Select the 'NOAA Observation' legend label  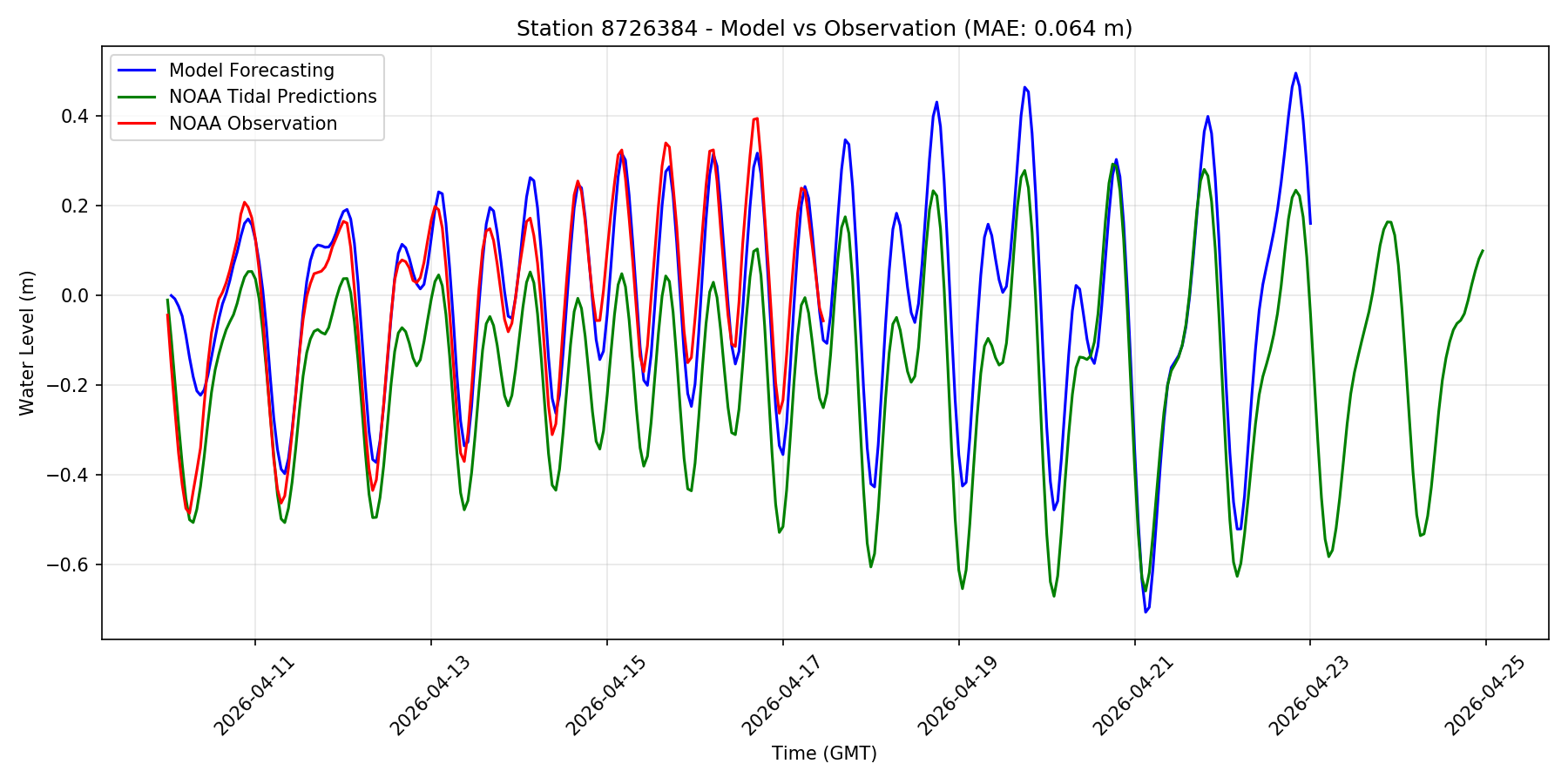[x=253, y=124]
